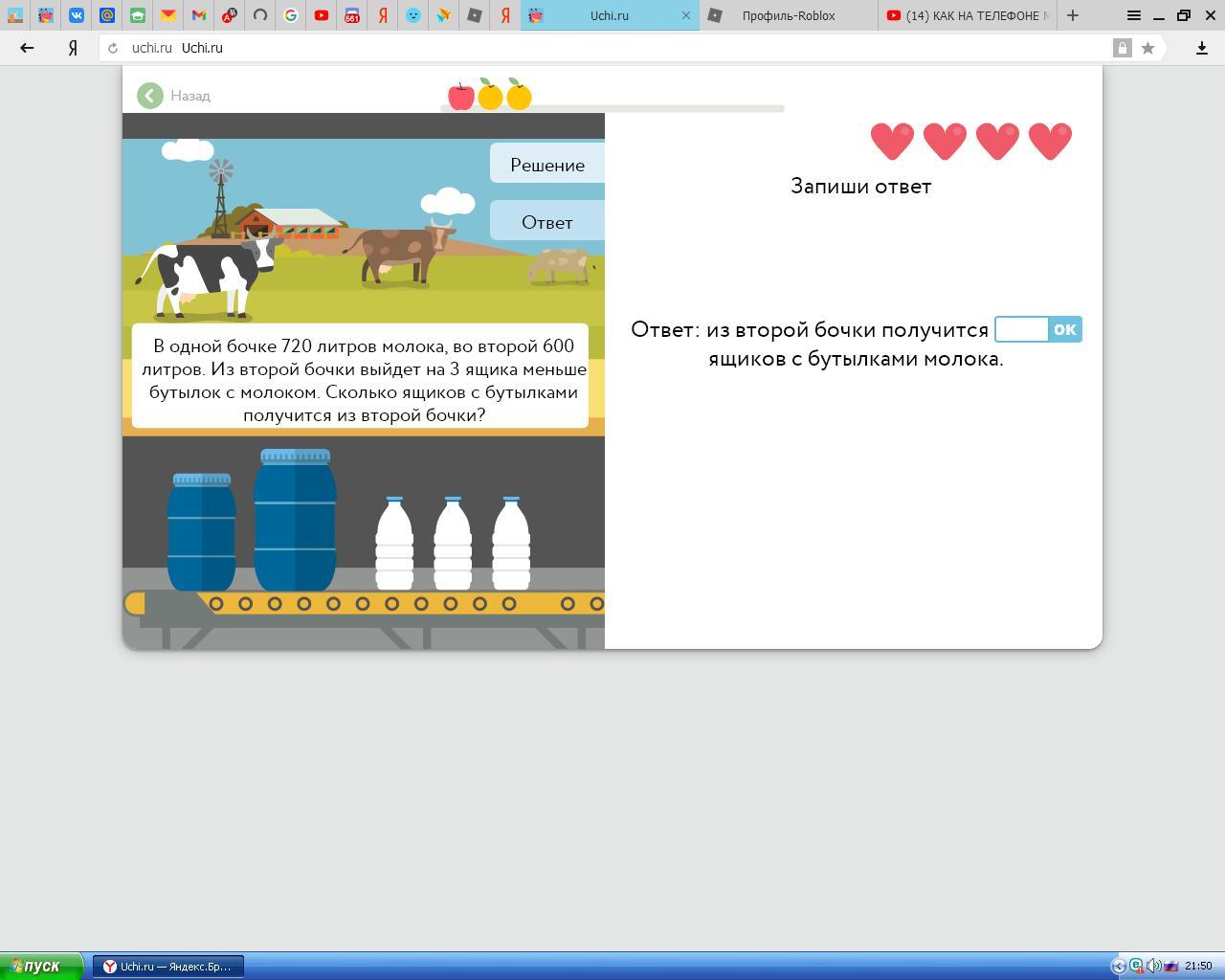Open the Gmail pinned tab

pyautogui.click(x=199, y=15)
